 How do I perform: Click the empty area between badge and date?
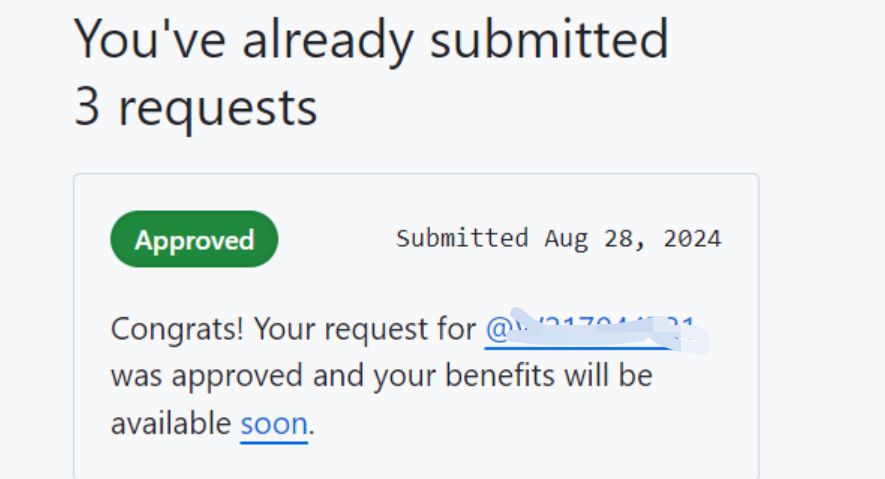(337, 239)
